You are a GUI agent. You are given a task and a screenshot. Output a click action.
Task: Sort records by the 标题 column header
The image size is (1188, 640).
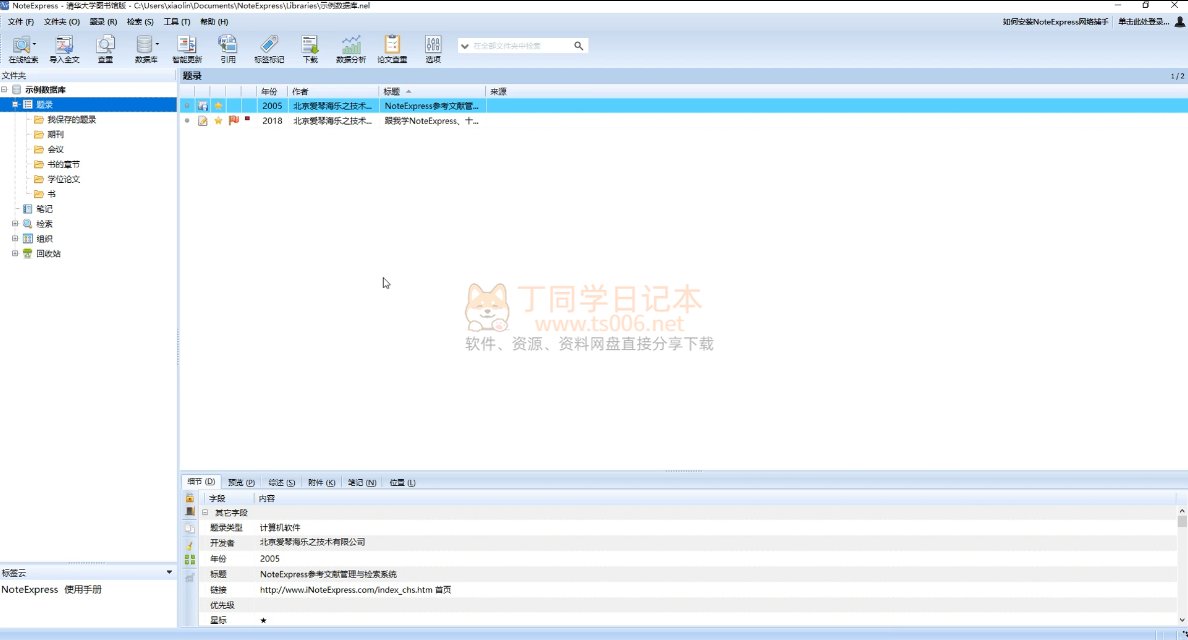(432, 92)
